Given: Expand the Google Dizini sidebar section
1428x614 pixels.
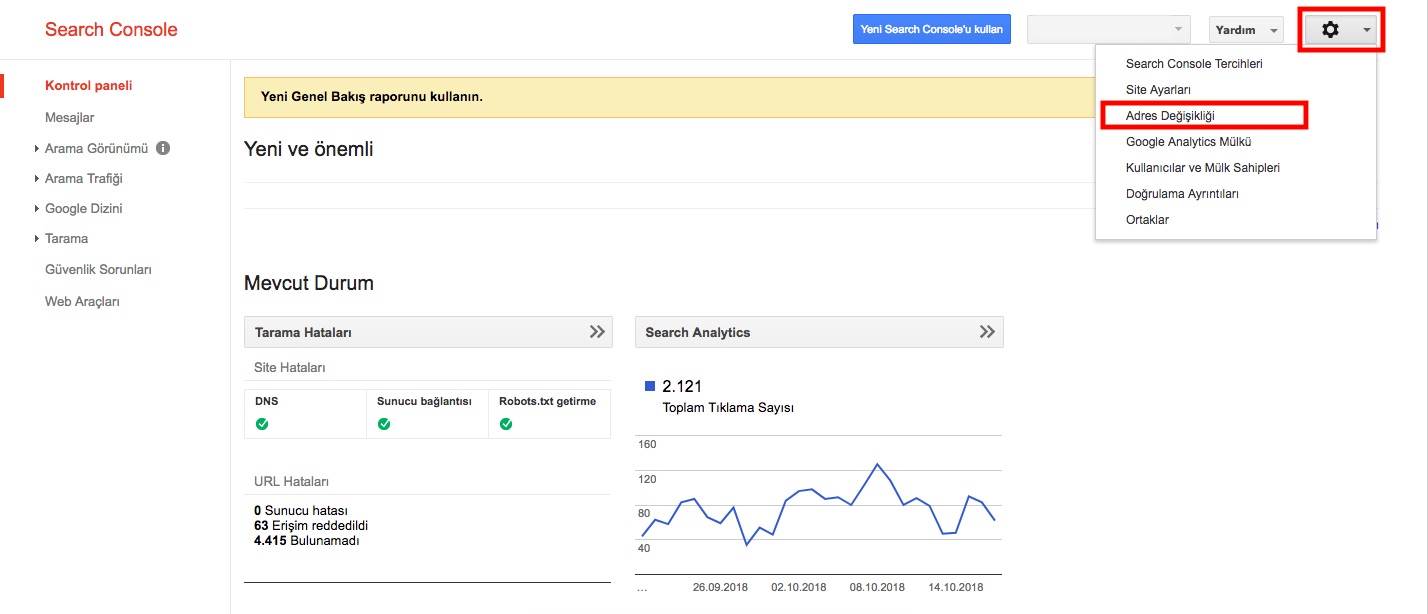Looking at the screenshot, I should (37, 209).
